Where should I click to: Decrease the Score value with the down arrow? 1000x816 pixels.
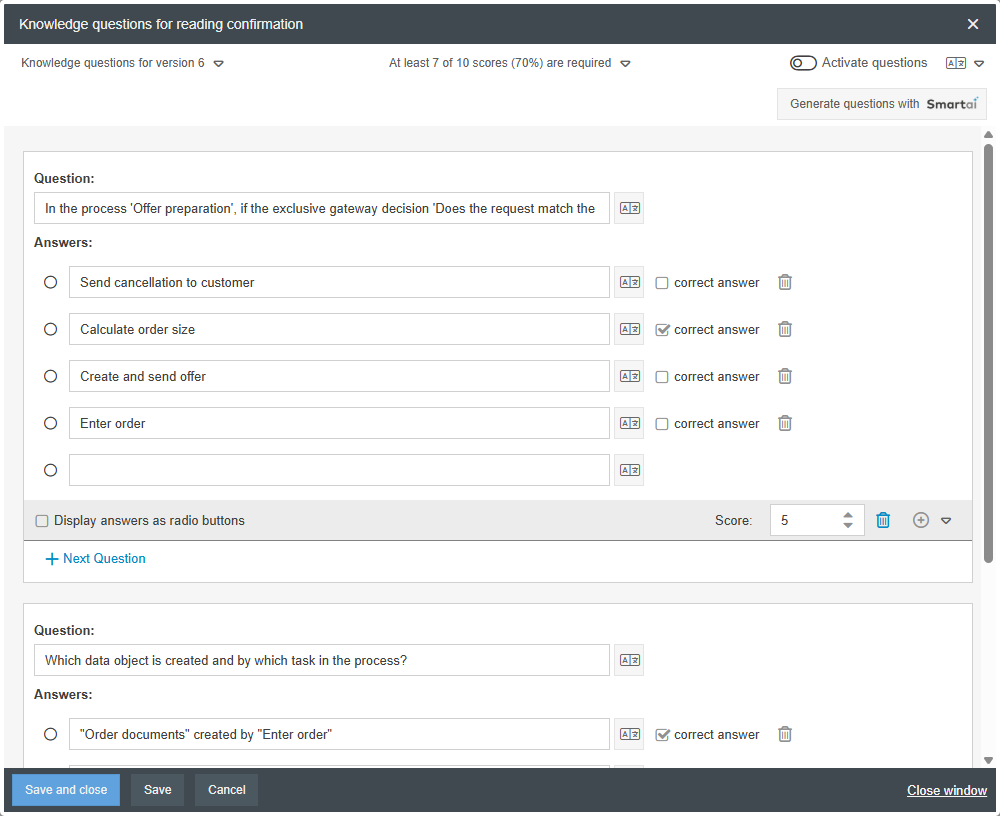pyautogui.click(x=848, y=525)
